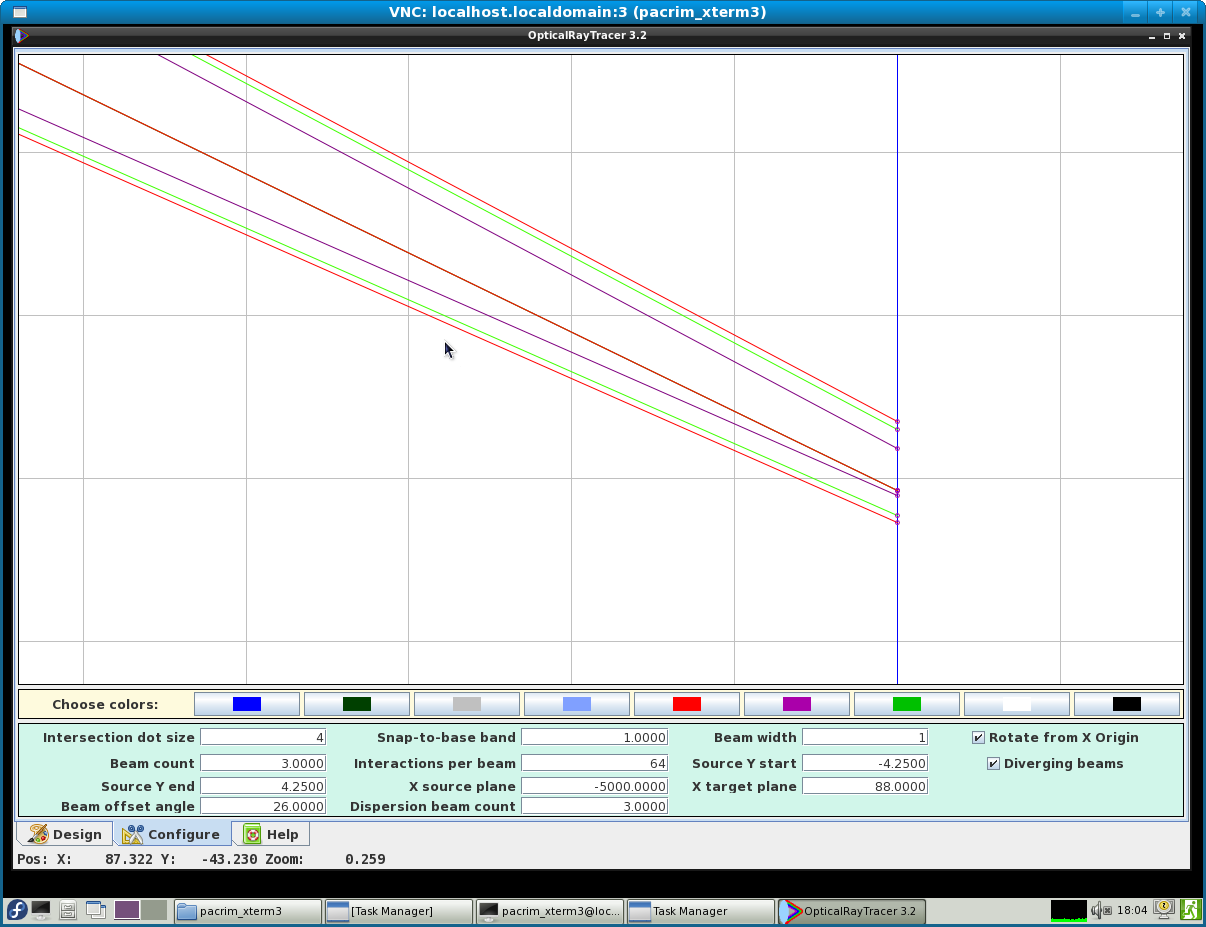Image resolution: width=1206 pixels, height=927 pixels.
Task: Switch to [Task Manager] taskbar item
Action: pos(399,911)
